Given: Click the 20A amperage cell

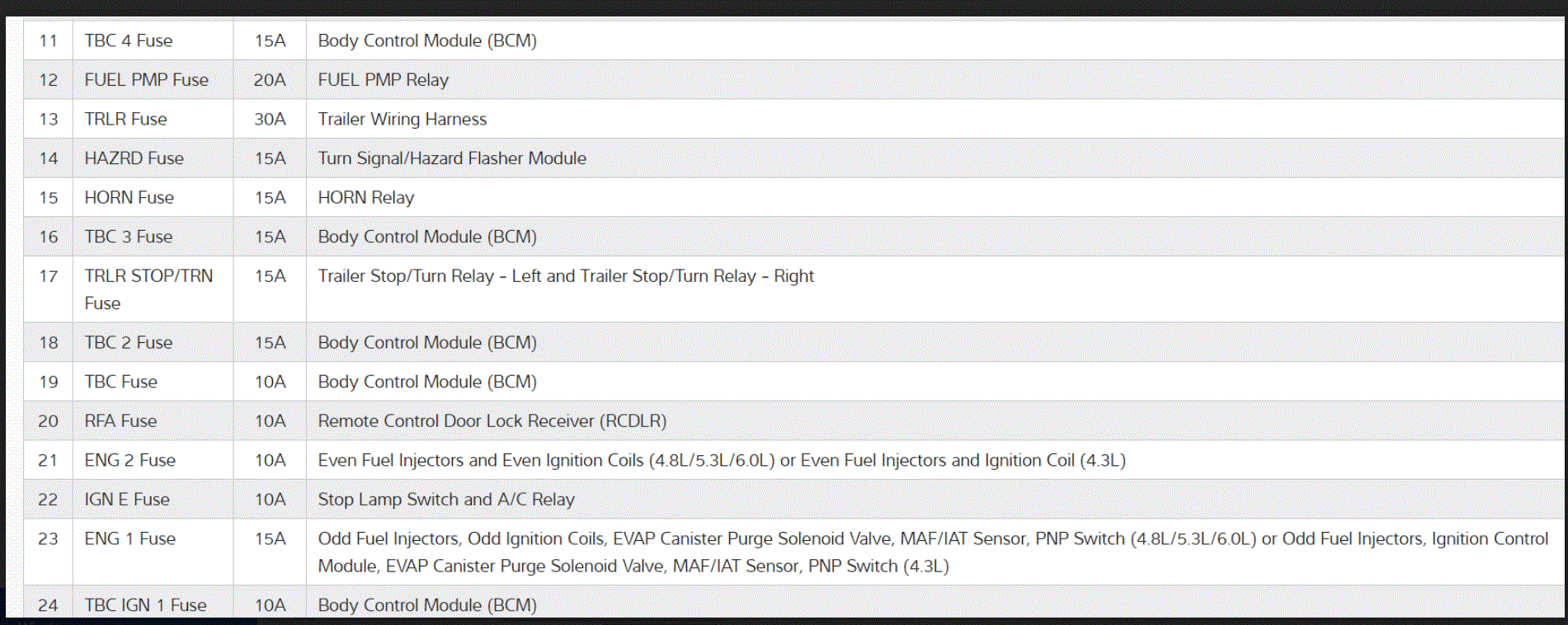Looking at the screenshot, I should coord(270,80).
